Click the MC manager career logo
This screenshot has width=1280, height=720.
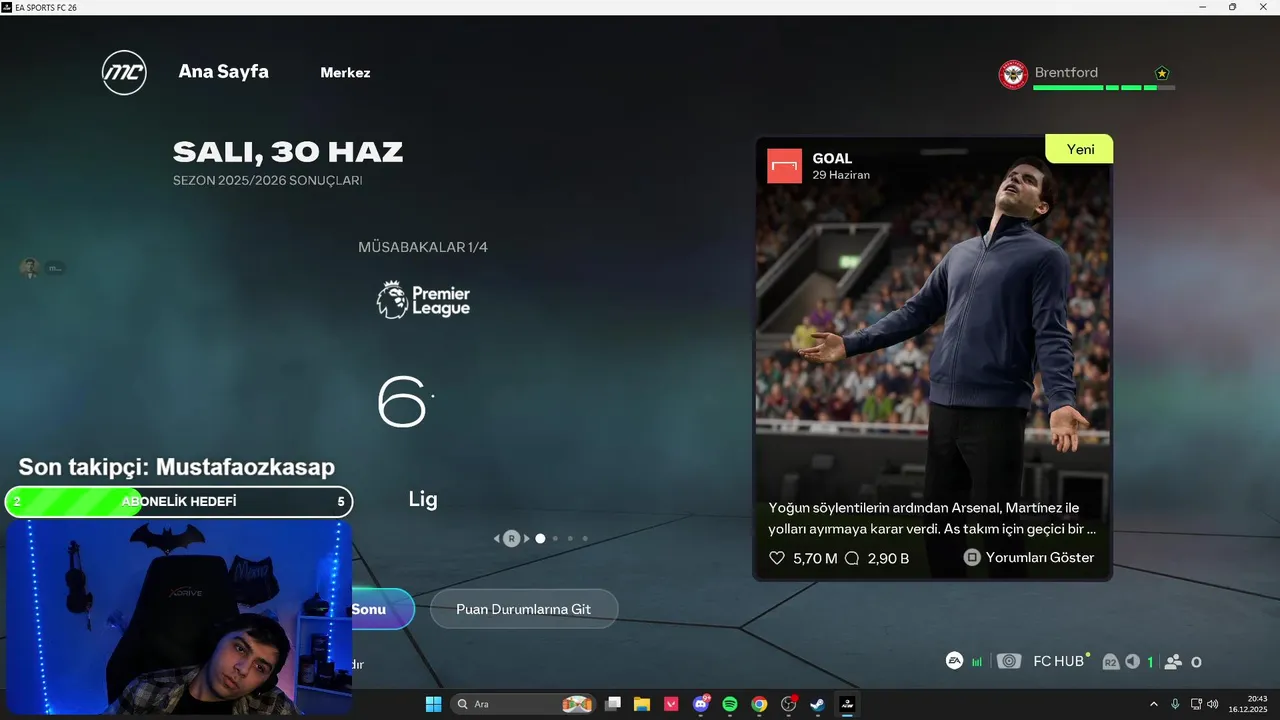pos(124,73)
